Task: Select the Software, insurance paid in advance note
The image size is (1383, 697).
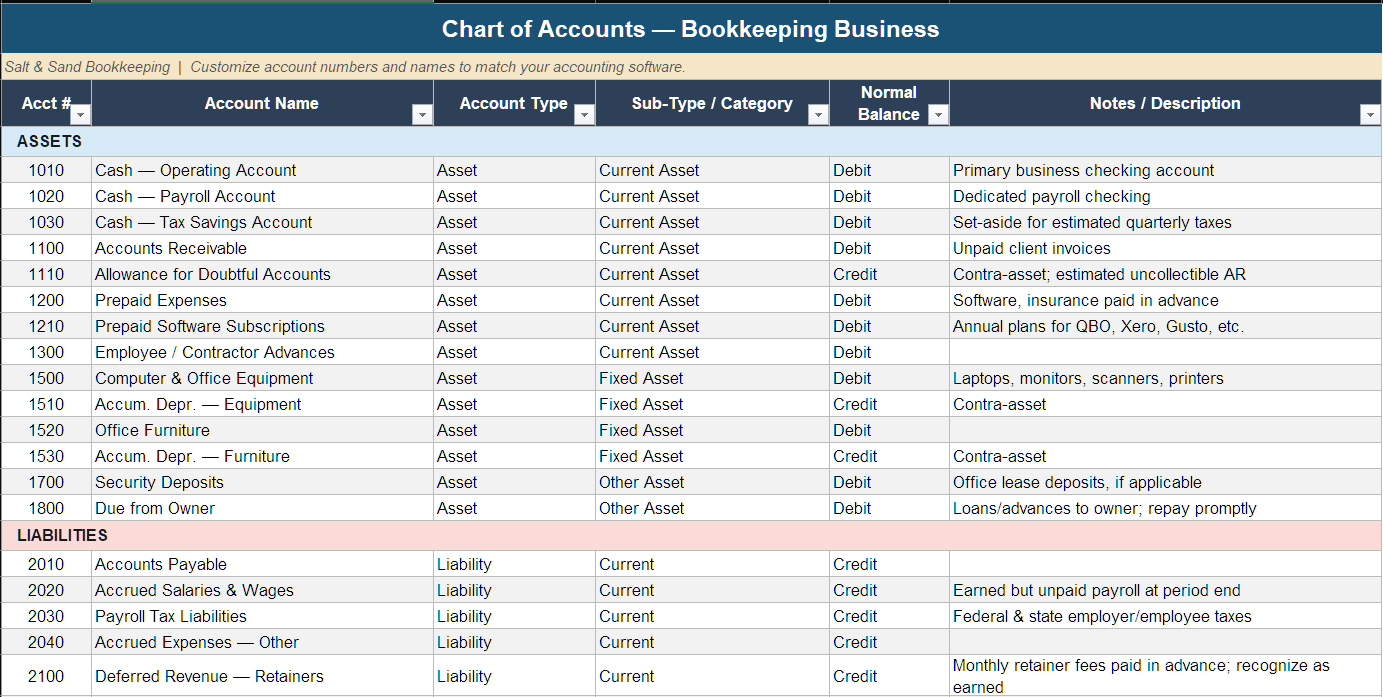Action: point(1166,300)
